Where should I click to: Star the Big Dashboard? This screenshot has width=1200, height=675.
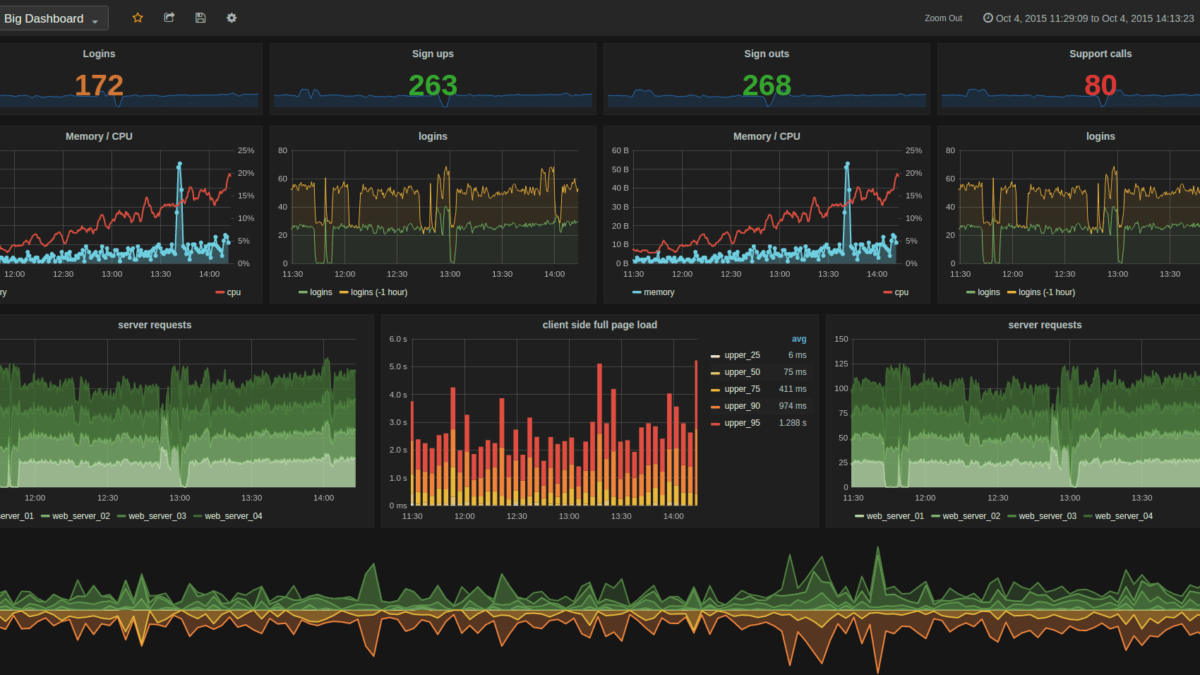[137, 17]
